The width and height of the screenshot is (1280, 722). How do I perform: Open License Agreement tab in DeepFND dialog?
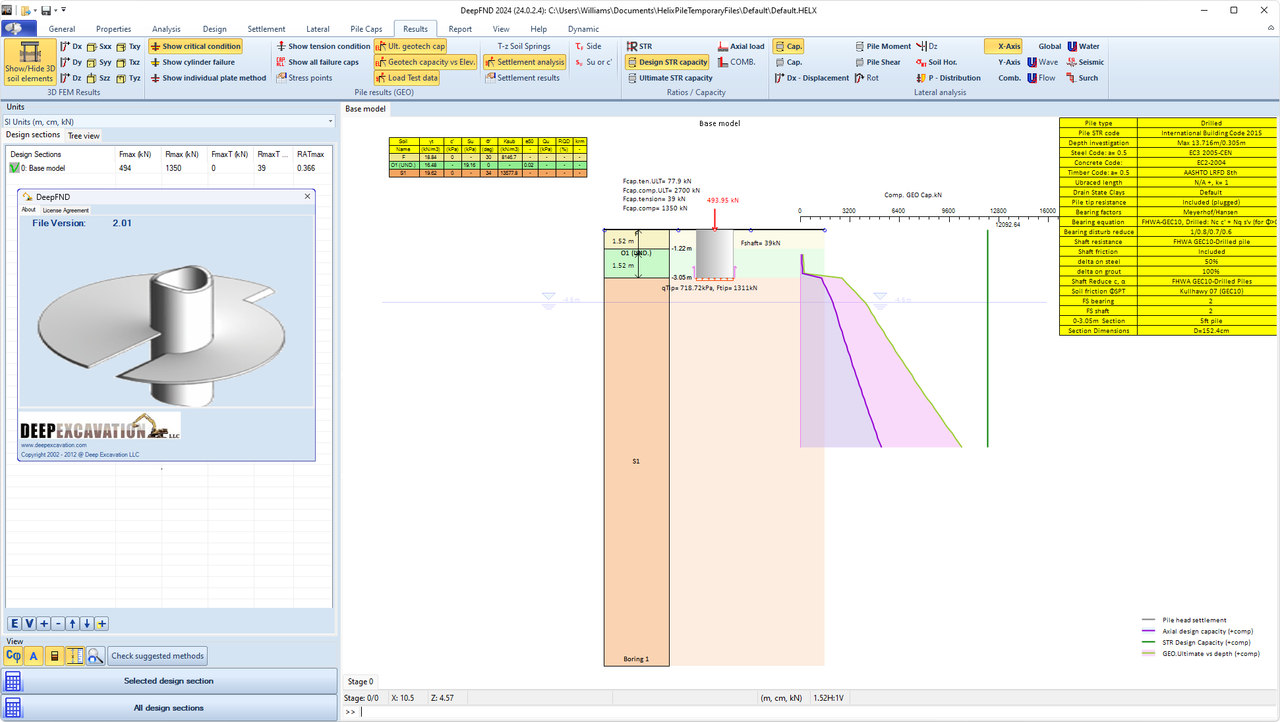tap(65, 210)
